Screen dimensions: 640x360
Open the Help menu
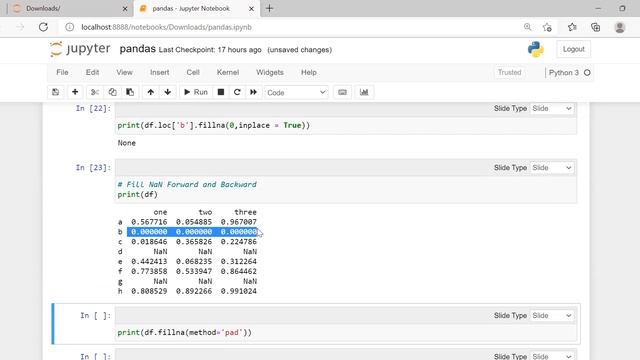309,72
